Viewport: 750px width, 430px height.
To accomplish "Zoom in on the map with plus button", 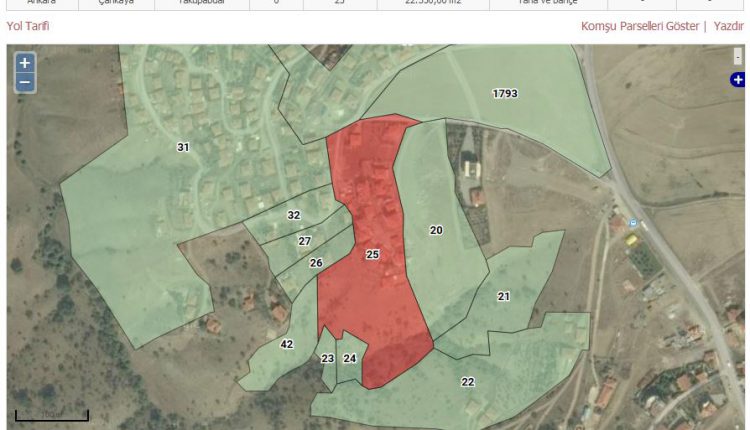I will click(25, 63).
